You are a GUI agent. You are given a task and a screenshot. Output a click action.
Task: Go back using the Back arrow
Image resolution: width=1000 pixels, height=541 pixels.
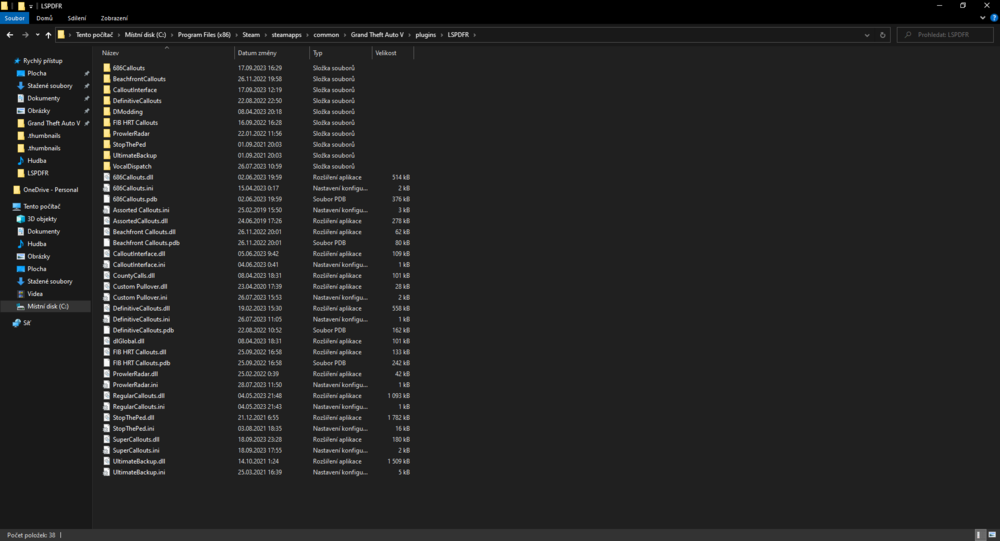pyautogui.click(x=9, y=35)
